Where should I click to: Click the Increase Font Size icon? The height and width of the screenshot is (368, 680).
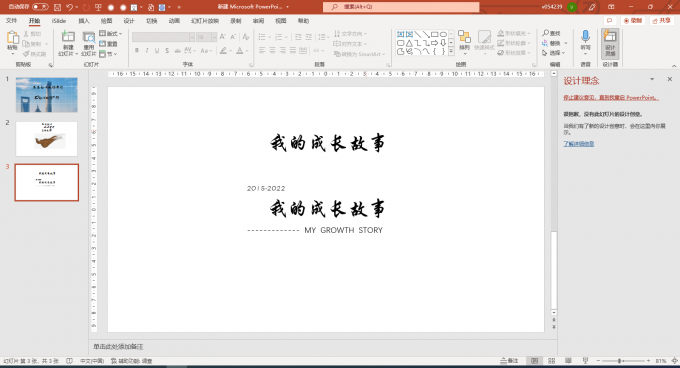pyautogui.click(x=222, y=37)
